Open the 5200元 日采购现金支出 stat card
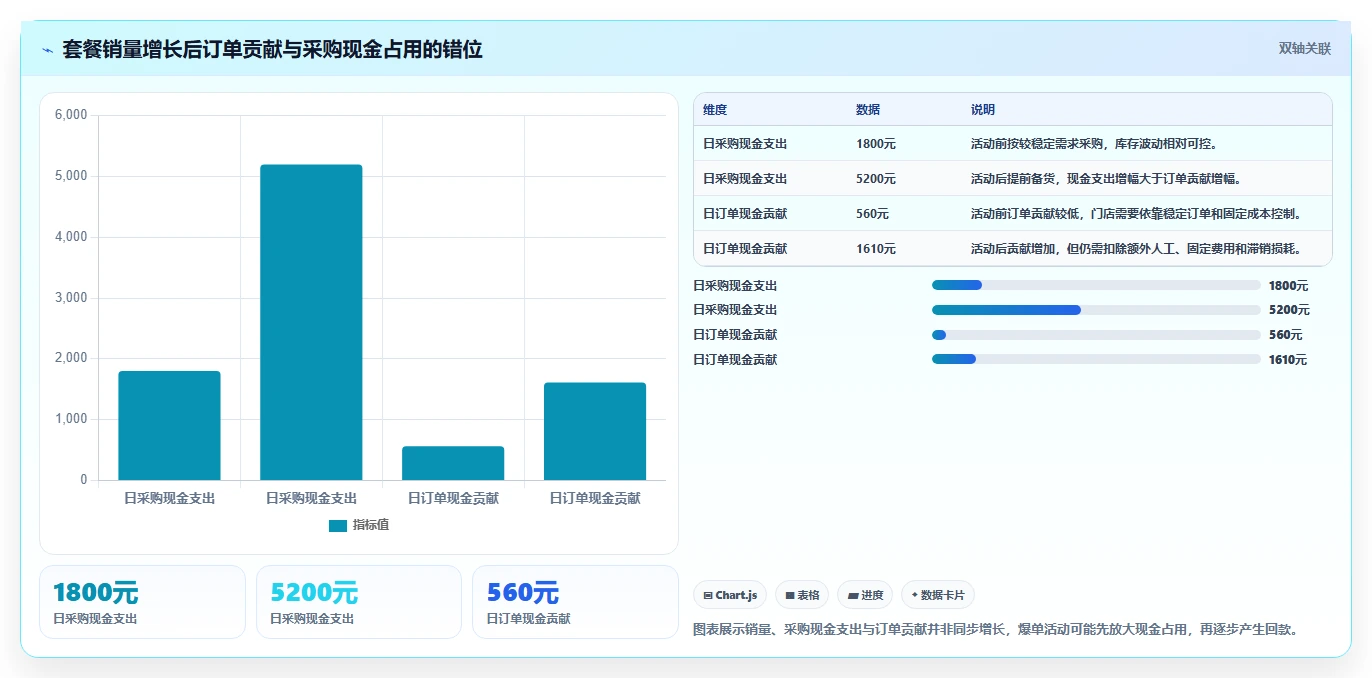The width and height of the screenshot is (1372, 678). click(x=359, y=602)
